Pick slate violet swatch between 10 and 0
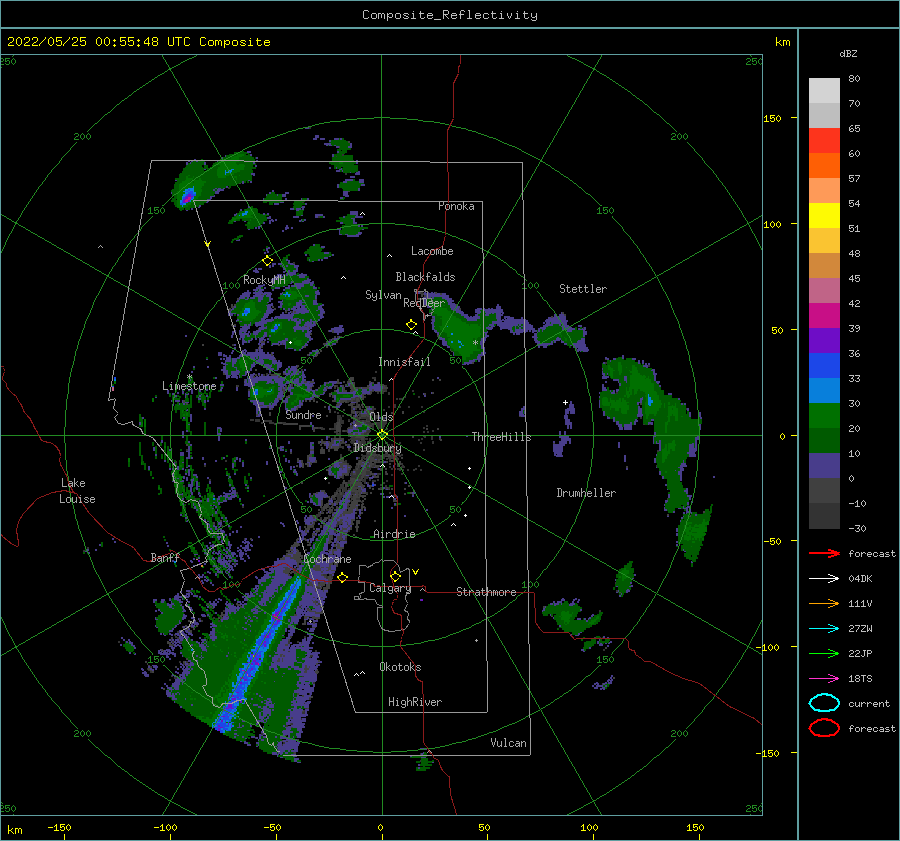This screenshot has height=841, width=900. tap(824, 465)
